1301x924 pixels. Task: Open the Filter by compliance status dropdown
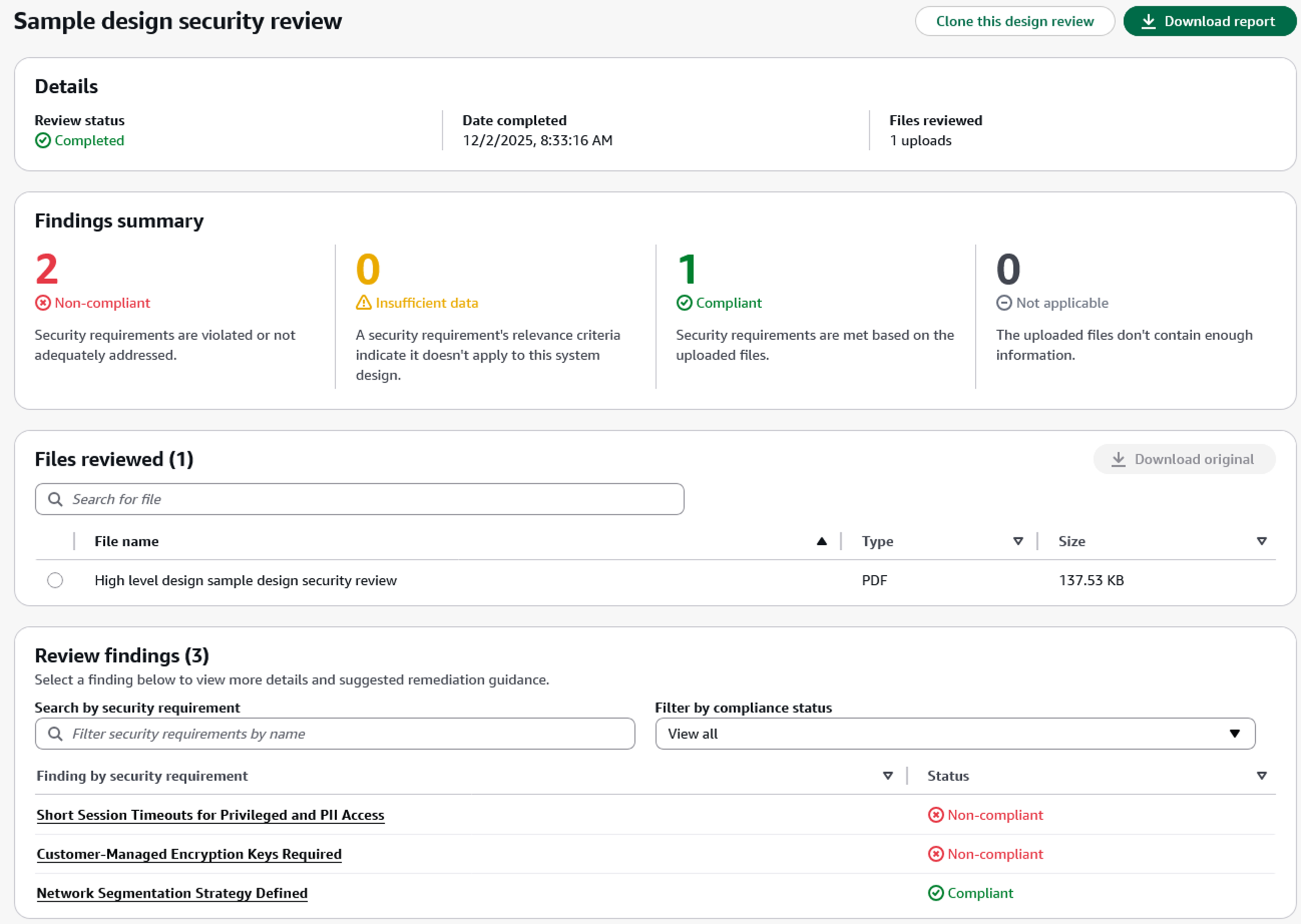pos(954,734)
